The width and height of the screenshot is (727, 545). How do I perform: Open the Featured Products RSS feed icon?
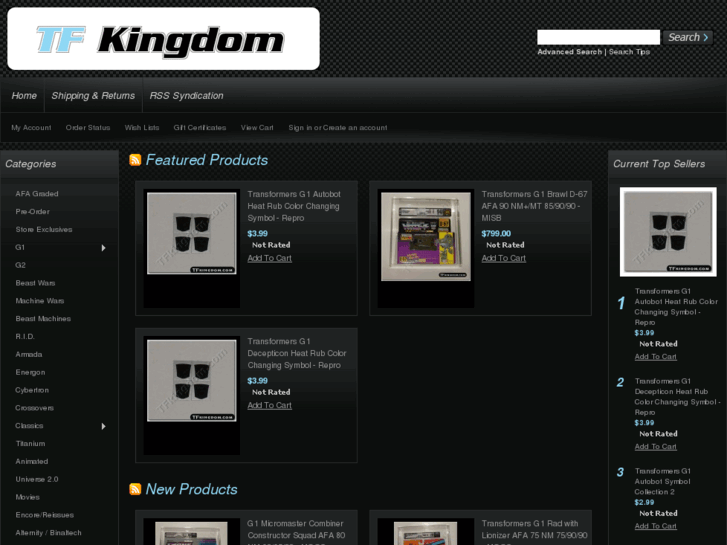(135, 160)
